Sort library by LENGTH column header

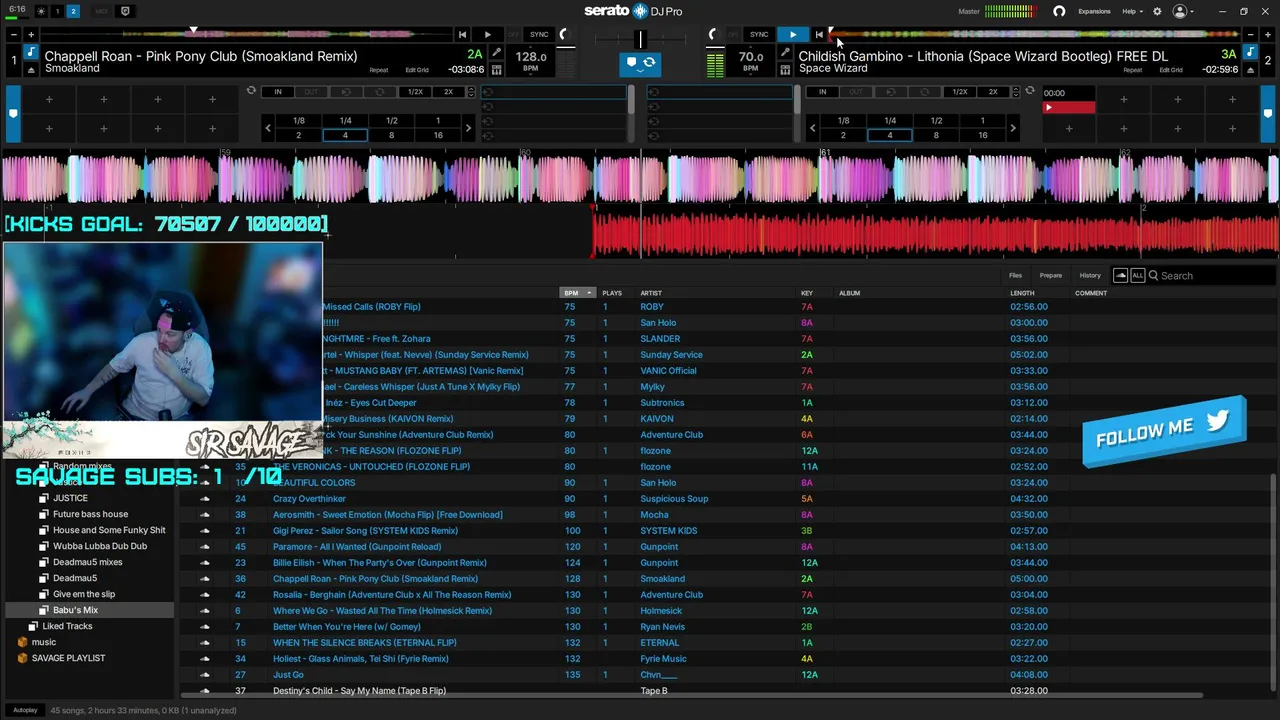click(1022, 293)
